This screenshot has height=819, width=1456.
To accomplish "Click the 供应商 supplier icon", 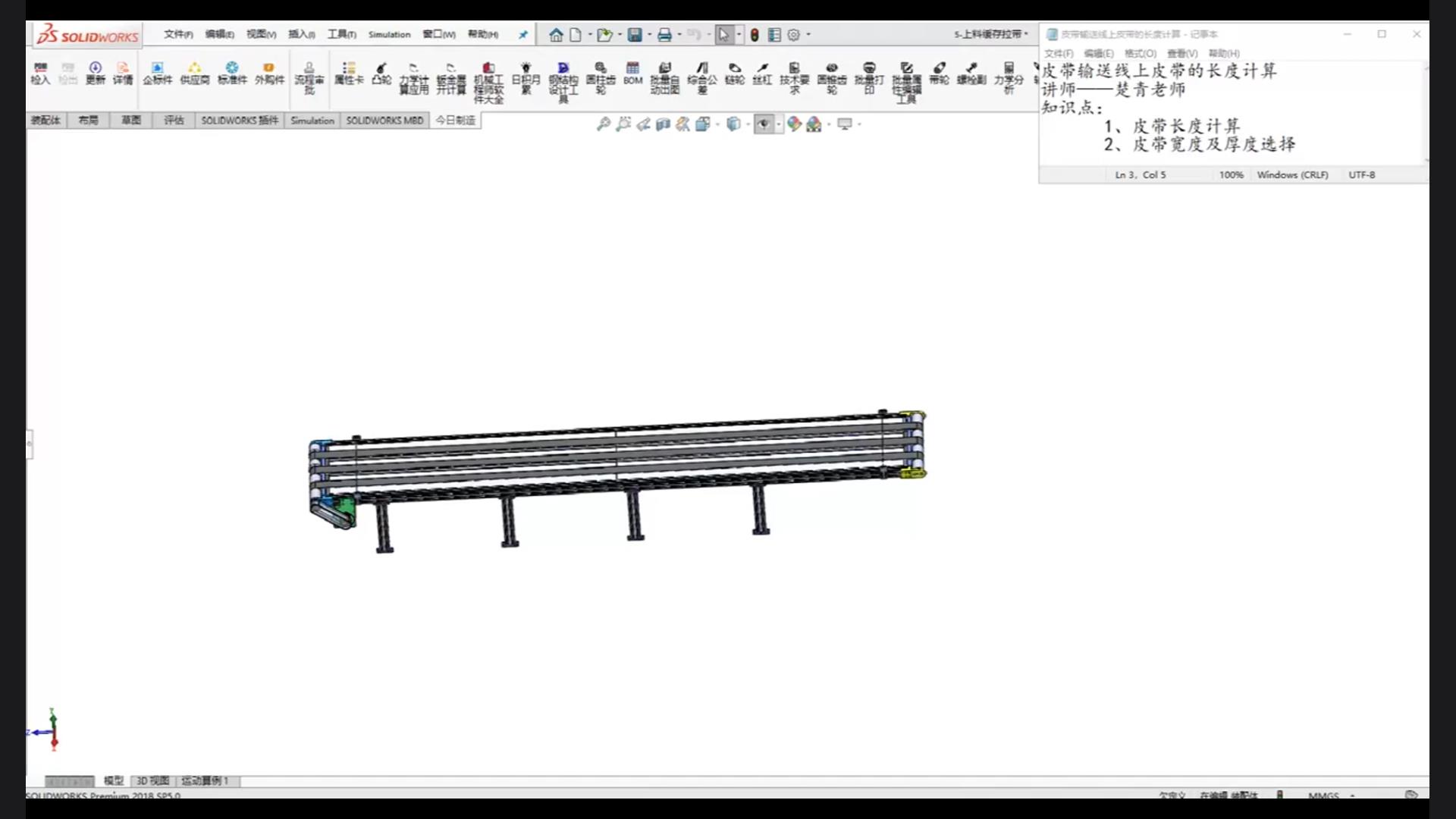I will tap(195, 74).
